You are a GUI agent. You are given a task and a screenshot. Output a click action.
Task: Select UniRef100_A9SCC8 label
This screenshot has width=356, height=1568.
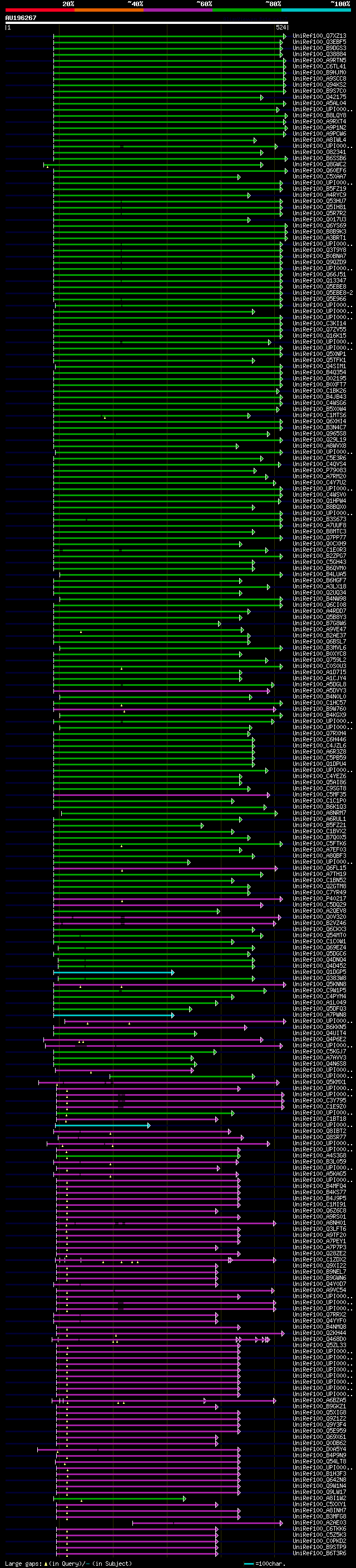(x=319, y=78)
